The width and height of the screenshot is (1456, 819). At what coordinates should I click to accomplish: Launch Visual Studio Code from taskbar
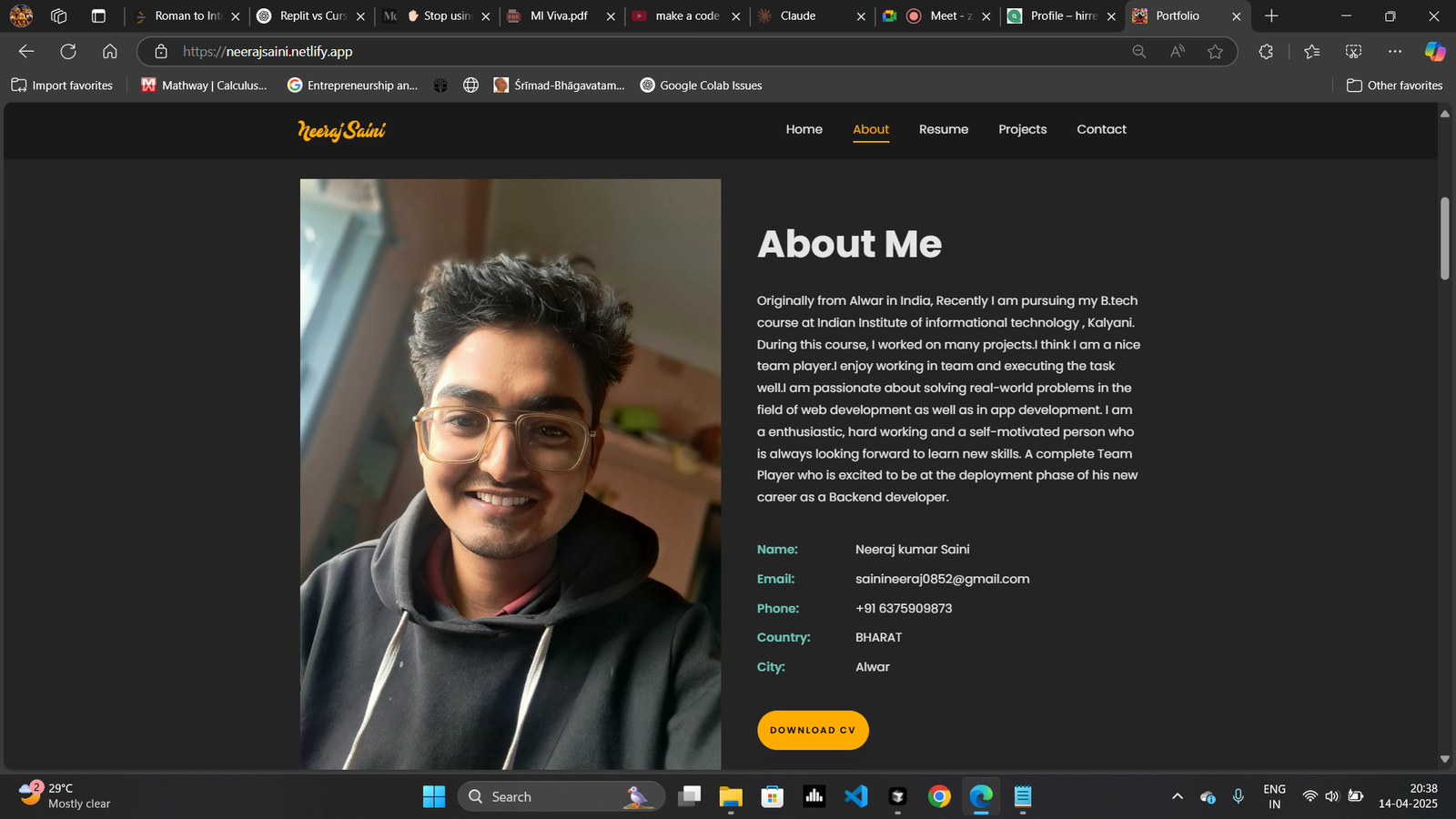[855, 796]
